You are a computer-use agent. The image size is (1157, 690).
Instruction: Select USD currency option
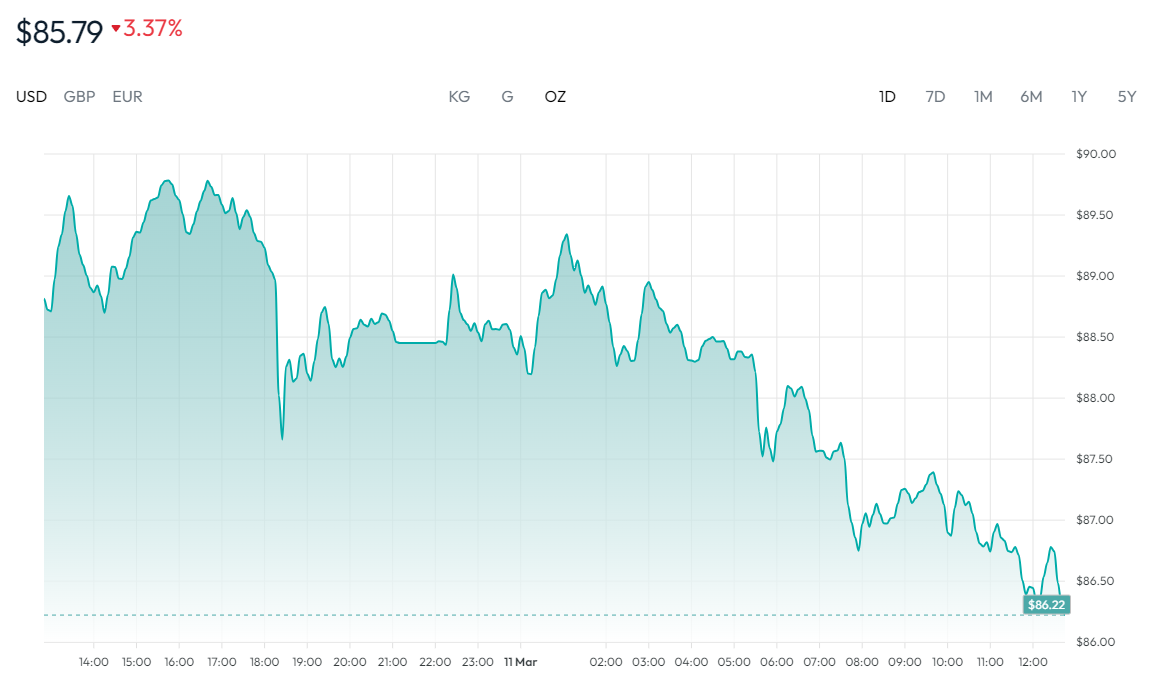pyautogui.click(x=31, y=97)
